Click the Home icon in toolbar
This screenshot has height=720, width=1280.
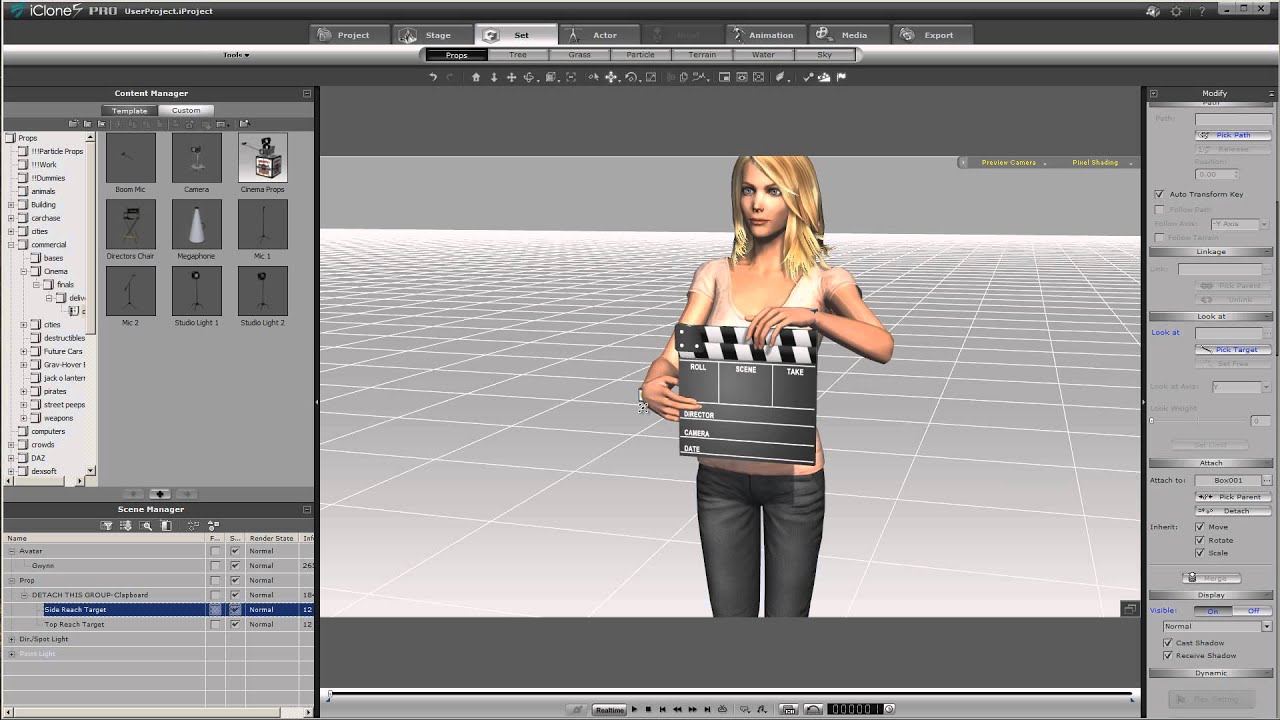point(476,77)
